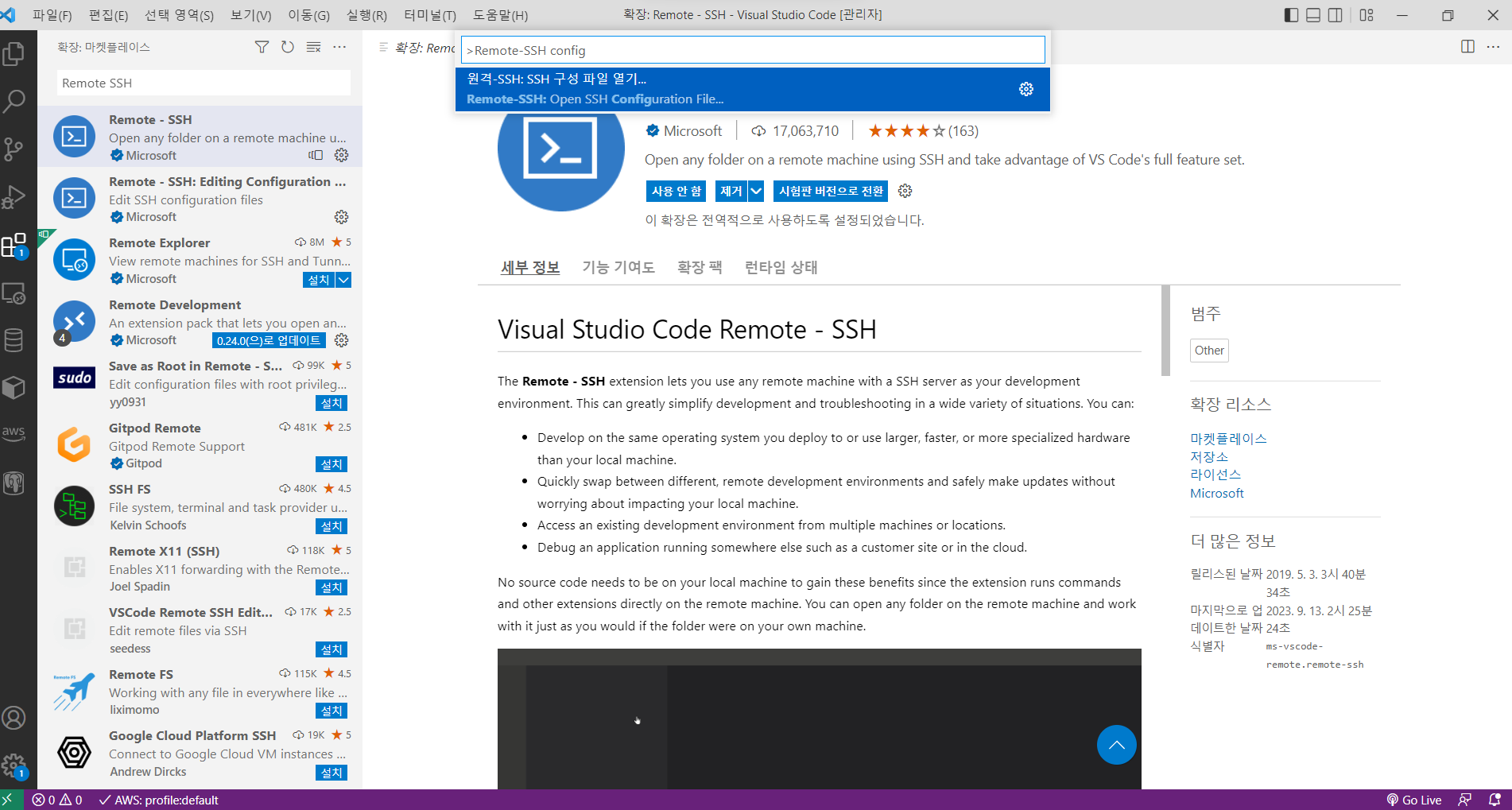Screen dimensions: 1512x810
Task: Click the Other category tag
Action: pos(1209,351)
